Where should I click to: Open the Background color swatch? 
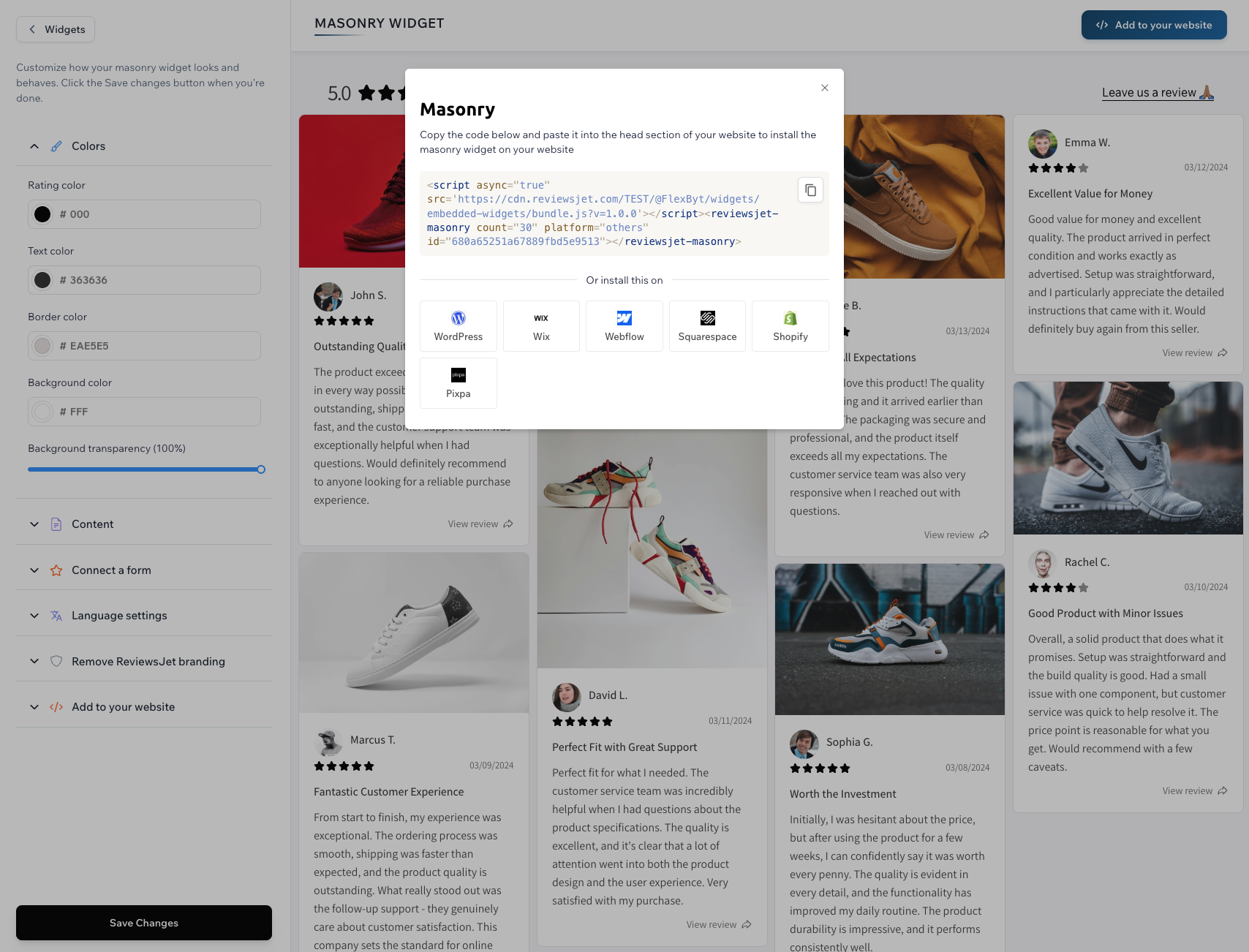pyautogui.click(x=42, y=412)
